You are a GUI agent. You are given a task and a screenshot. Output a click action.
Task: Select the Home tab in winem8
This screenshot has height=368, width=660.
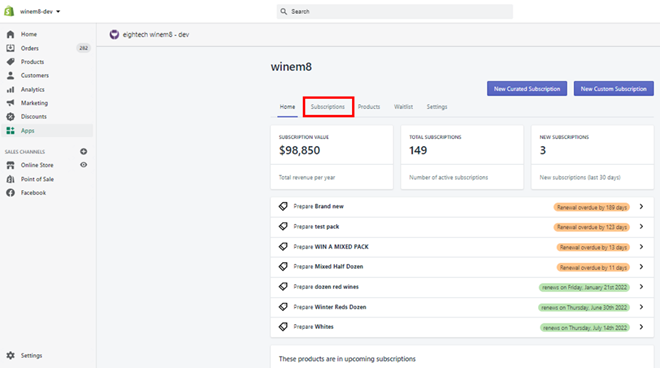287,107
